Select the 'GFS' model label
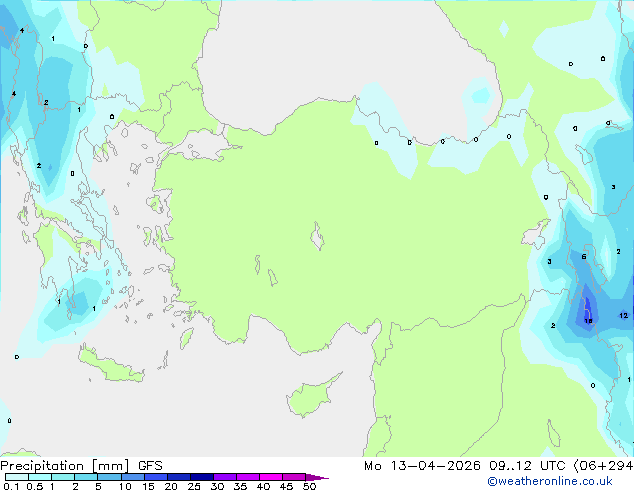Screen dimensions: 634x490 pos(150,466)
